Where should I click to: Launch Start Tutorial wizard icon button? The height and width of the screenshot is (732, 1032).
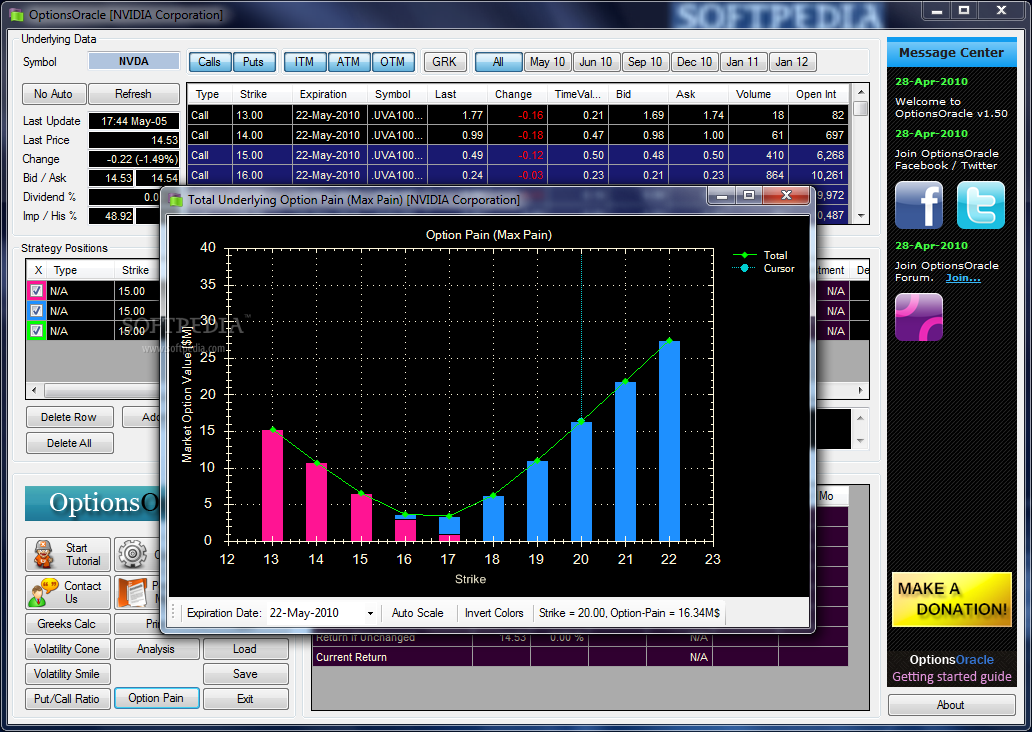[68, 554]
